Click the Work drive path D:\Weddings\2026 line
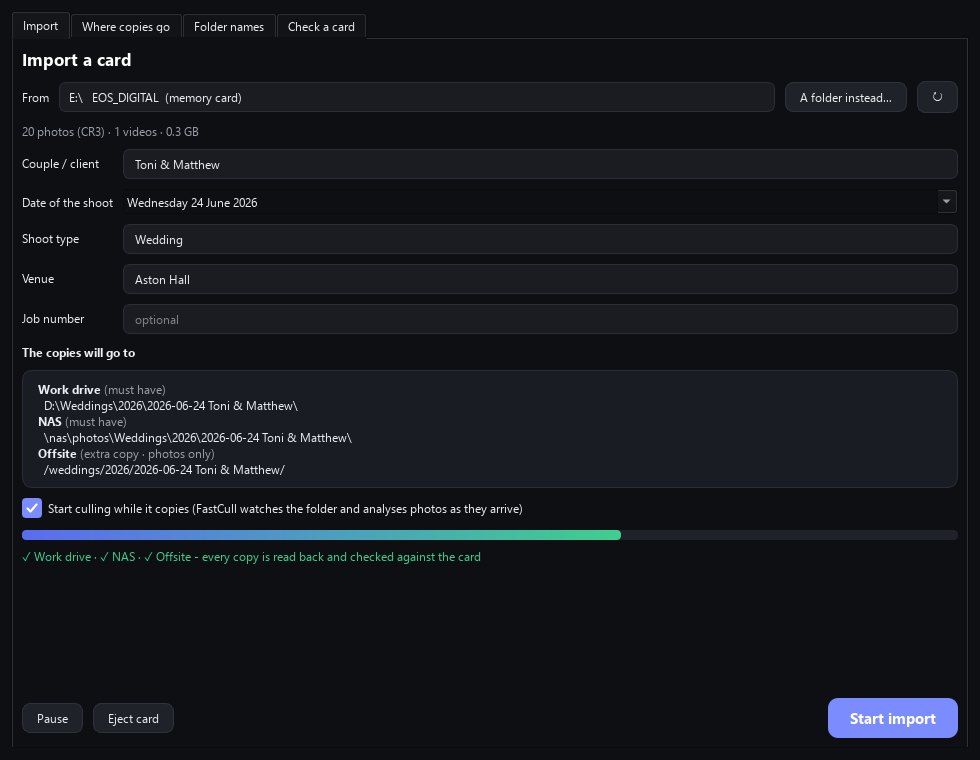Viewport: 980px width, 760px height. pos(171,406)
